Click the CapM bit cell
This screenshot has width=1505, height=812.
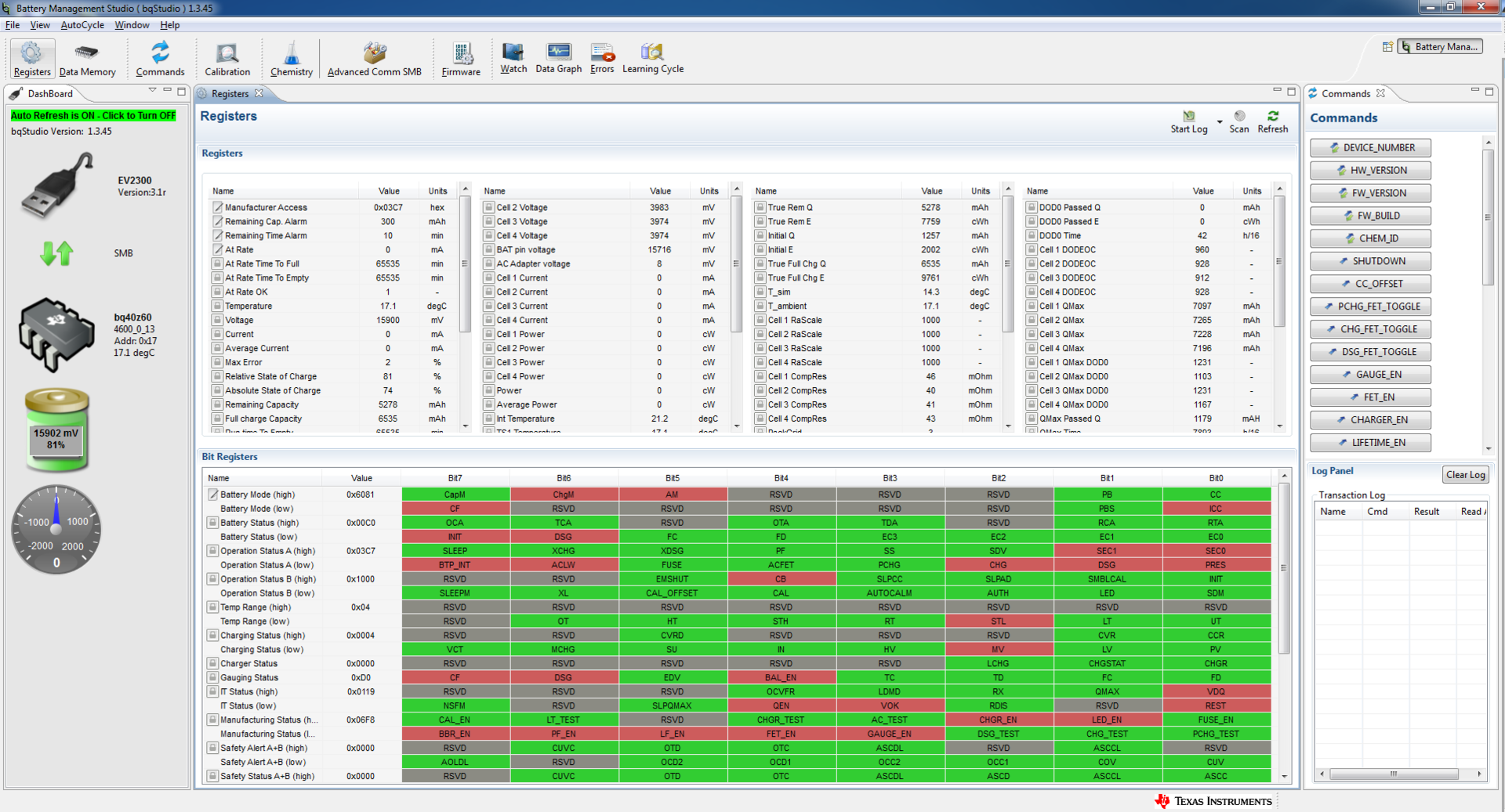(455, 495)
